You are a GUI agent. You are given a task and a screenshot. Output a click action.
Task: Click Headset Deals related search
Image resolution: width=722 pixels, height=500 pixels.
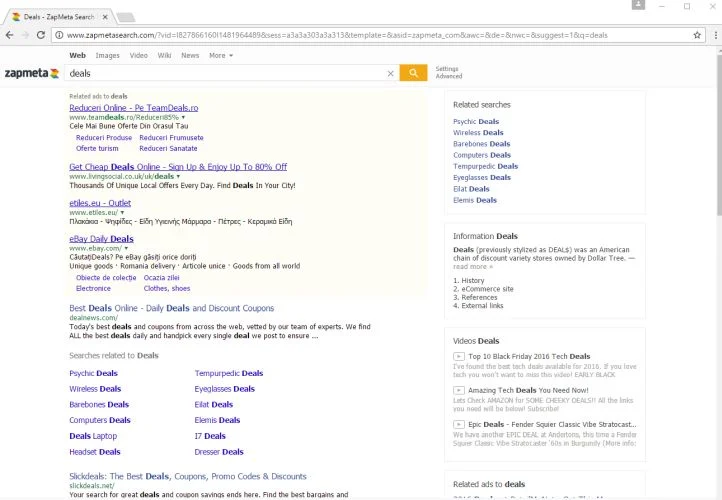point(95,452)
